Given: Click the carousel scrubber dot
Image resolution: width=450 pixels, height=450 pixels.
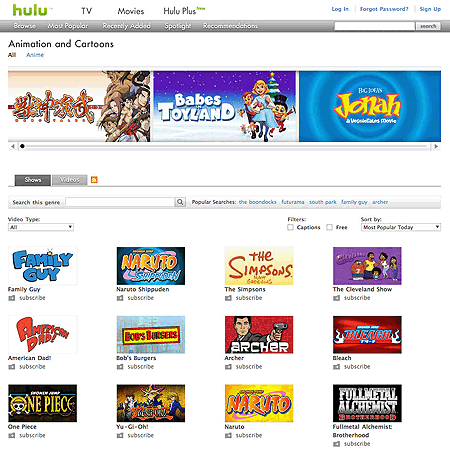Looking at the screenshot, I should point(22,146).
